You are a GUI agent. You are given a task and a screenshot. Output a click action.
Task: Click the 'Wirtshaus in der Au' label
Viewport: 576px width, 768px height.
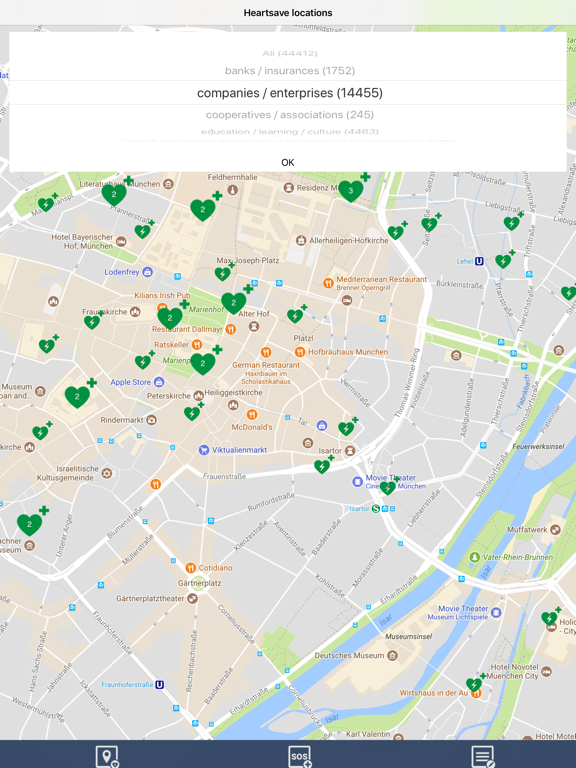click(x=433, y=693)
